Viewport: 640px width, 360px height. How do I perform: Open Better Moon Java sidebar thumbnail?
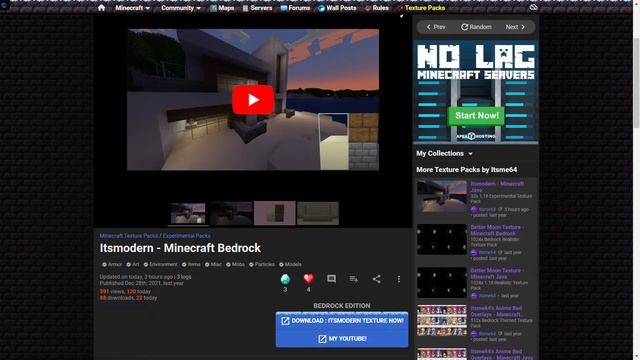pos(442,282)
